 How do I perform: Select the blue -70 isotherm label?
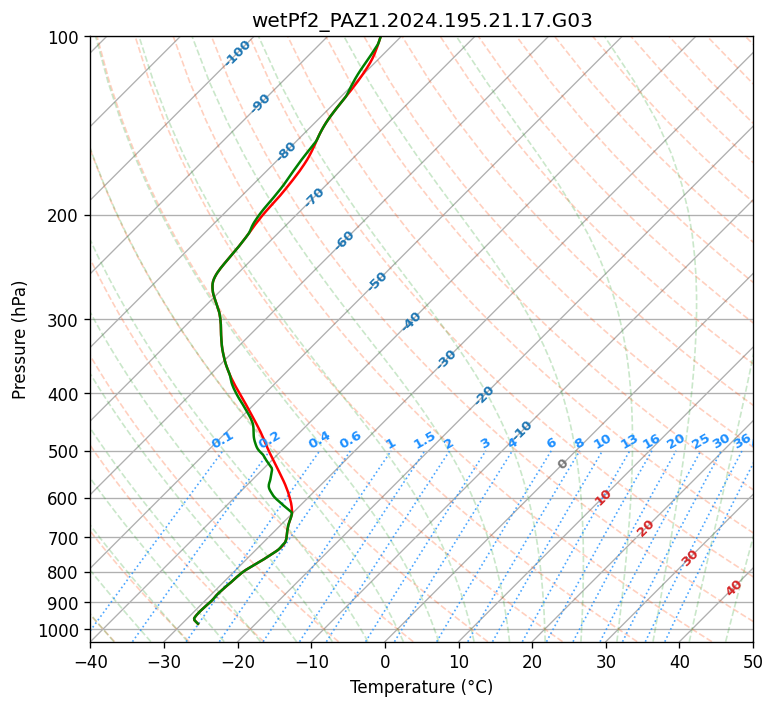(313, 197)
